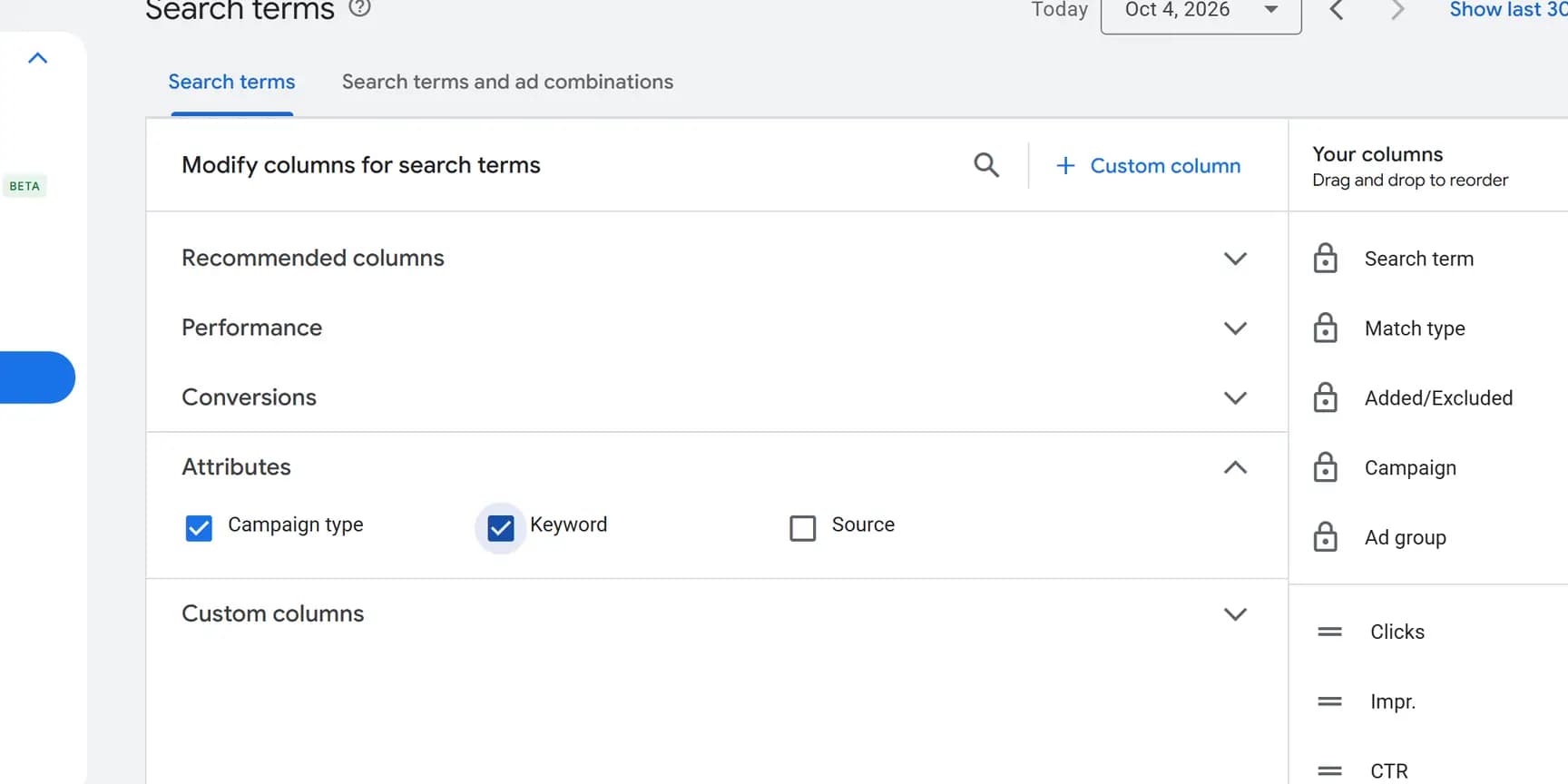Open help icon next to Search terms title
1568x784 pixels.
[x=360, y=8]
